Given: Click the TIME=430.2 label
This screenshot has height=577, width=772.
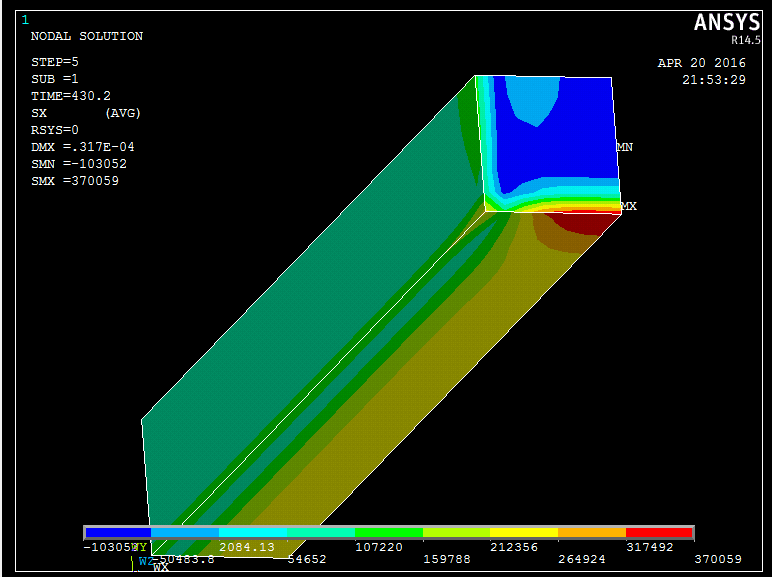Looking at the screenshot, I should click(x=71, y=96).
